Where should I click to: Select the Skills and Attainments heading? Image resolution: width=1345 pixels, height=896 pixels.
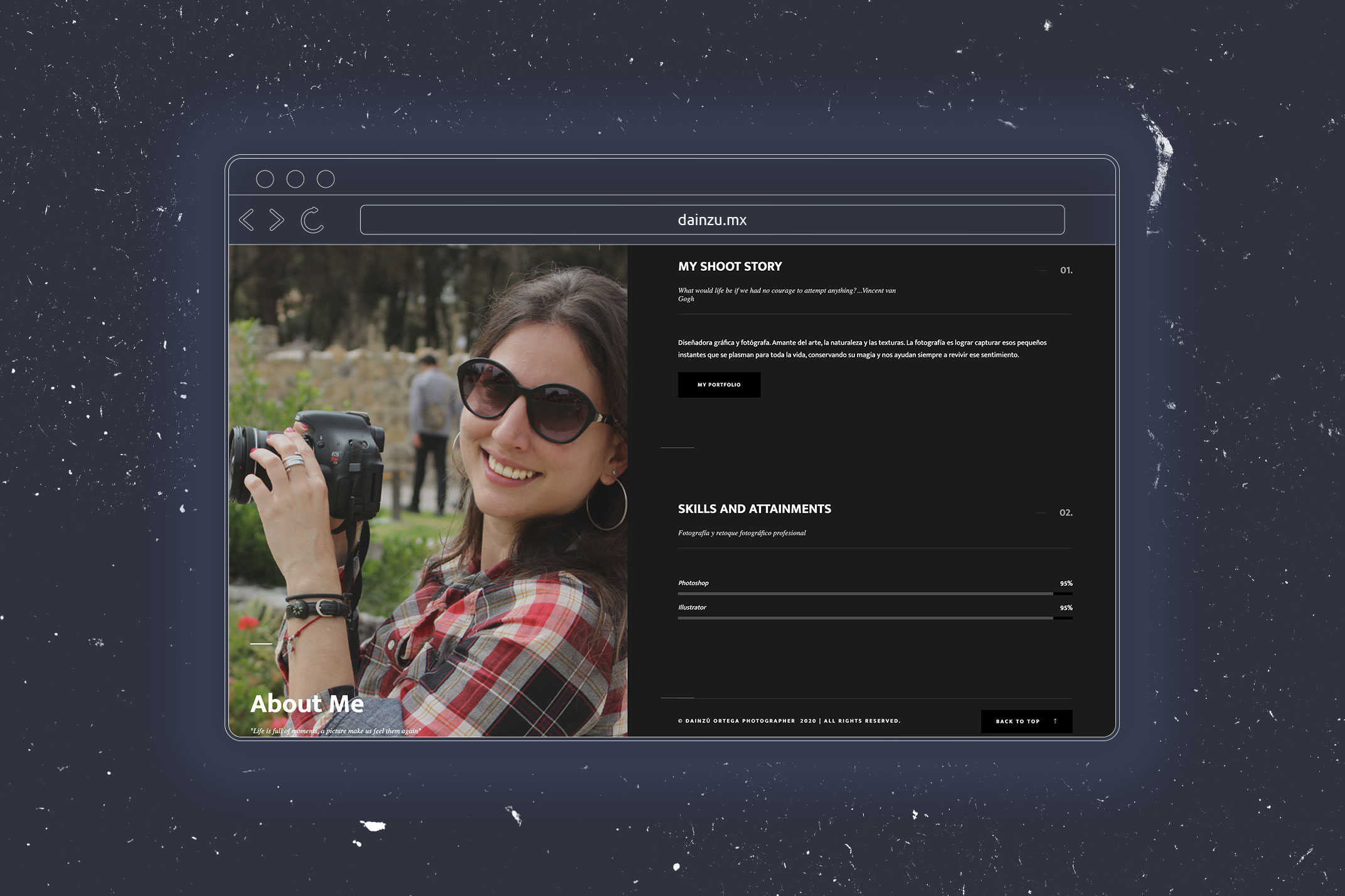(754, 509)
